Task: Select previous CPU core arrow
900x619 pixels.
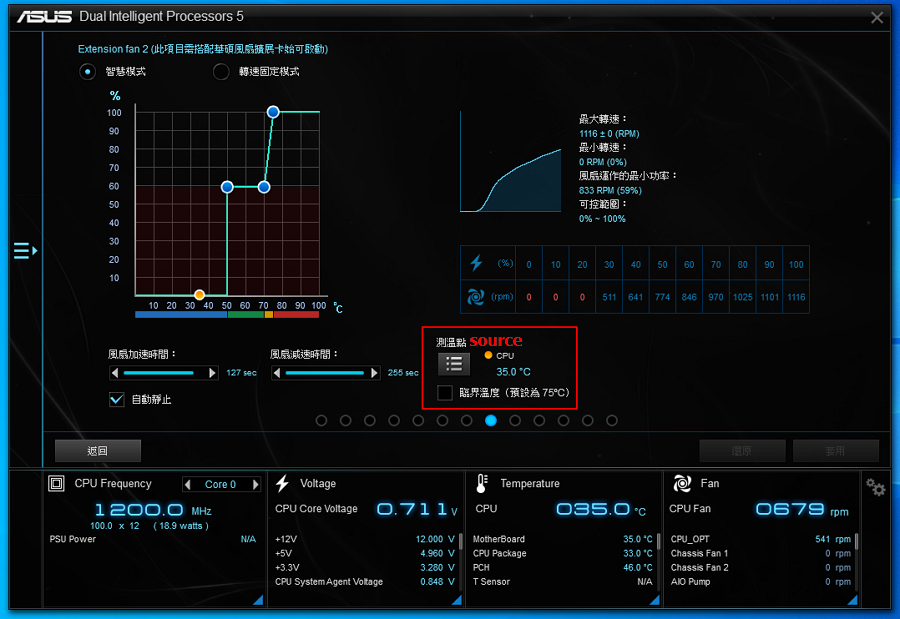Action: (188, 485)
